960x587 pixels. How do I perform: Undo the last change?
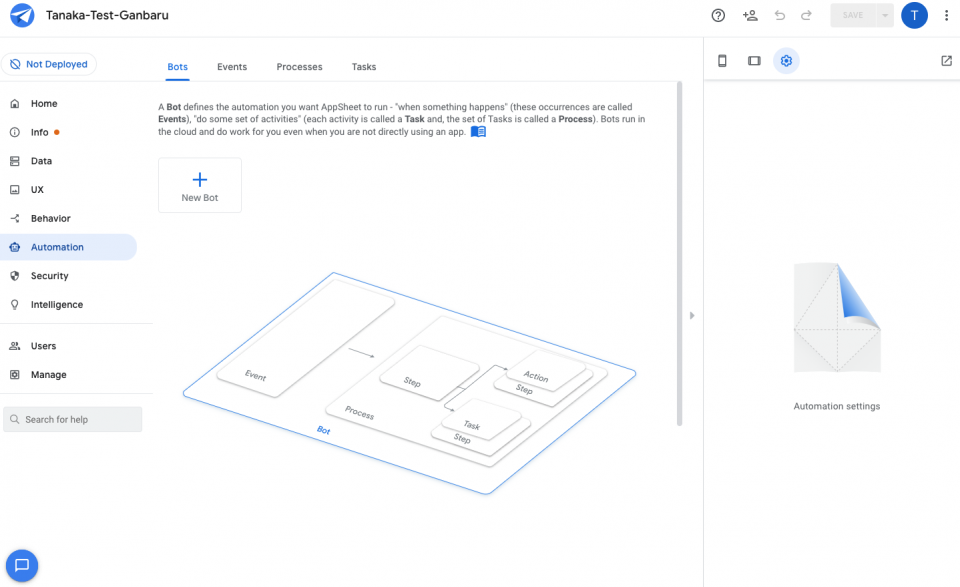[779, 15]
